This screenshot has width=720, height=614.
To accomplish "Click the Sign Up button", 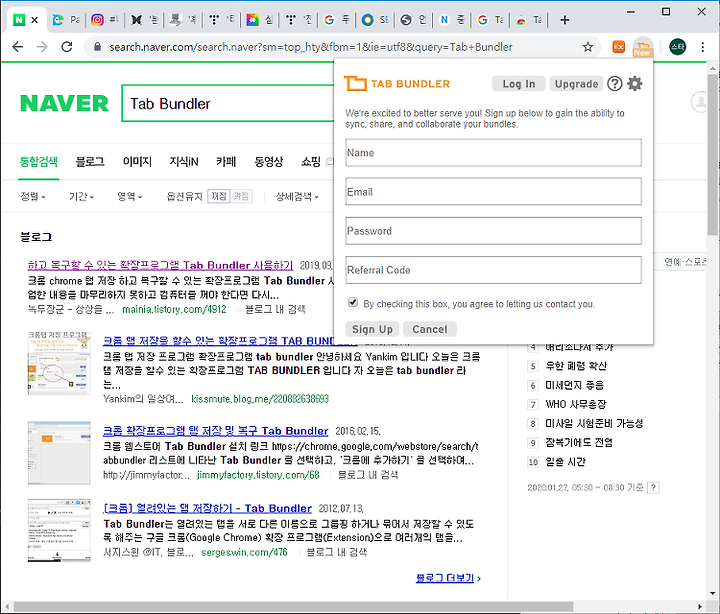I will [x=372, y=329].
